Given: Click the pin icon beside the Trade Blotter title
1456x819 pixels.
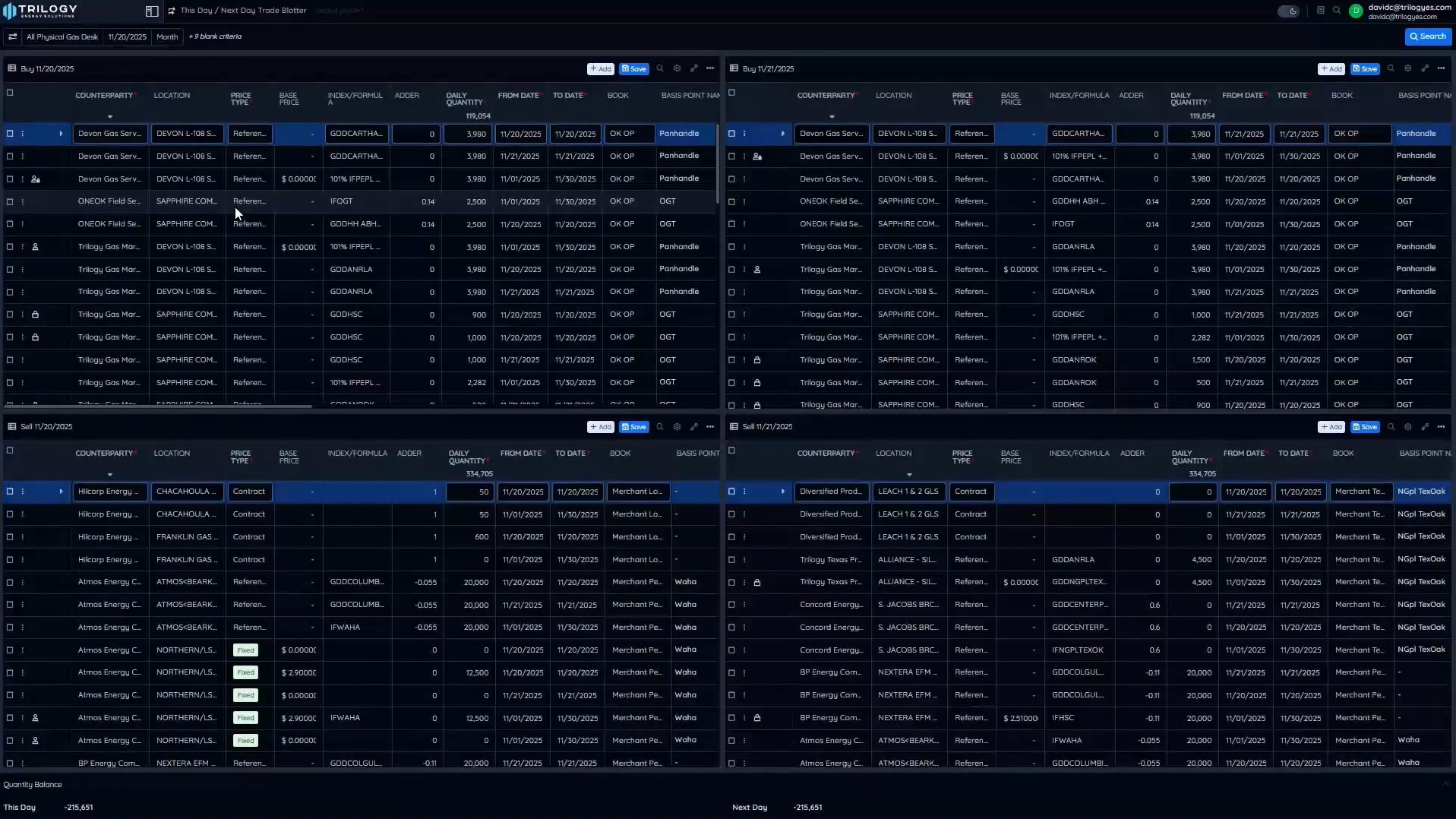Looking at the screenshot, I should [x=172, y=11].
